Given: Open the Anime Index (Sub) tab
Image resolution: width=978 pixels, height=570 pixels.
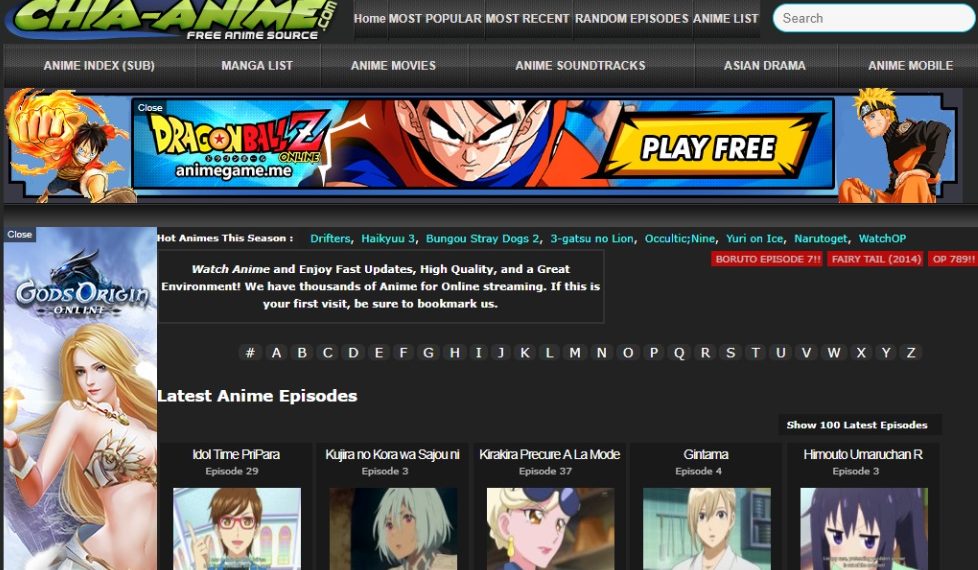Looking at the screenshot, I should tap(99, 65).
